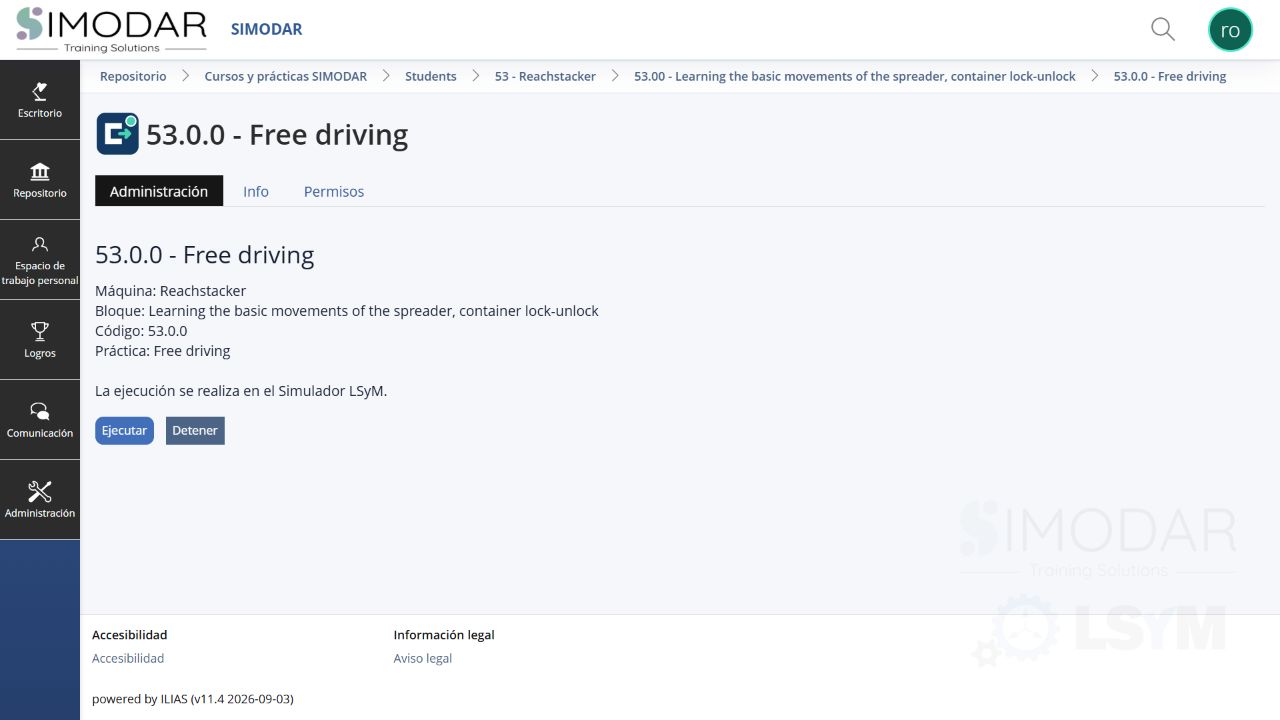The height and width of the screenshot is (720, 1280).
Task: Open the Aviso legal footer link
Action: pyautogui.click(x=423, y=658)
